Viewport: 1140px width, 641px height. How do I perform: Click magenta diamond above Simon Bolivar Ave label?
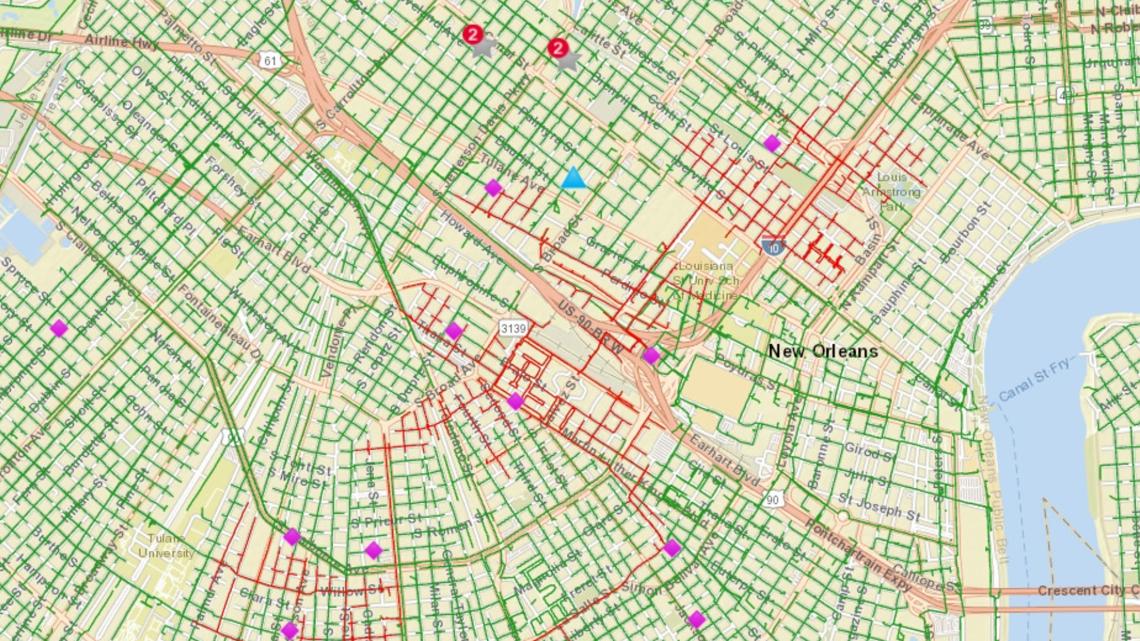[672, 548]
